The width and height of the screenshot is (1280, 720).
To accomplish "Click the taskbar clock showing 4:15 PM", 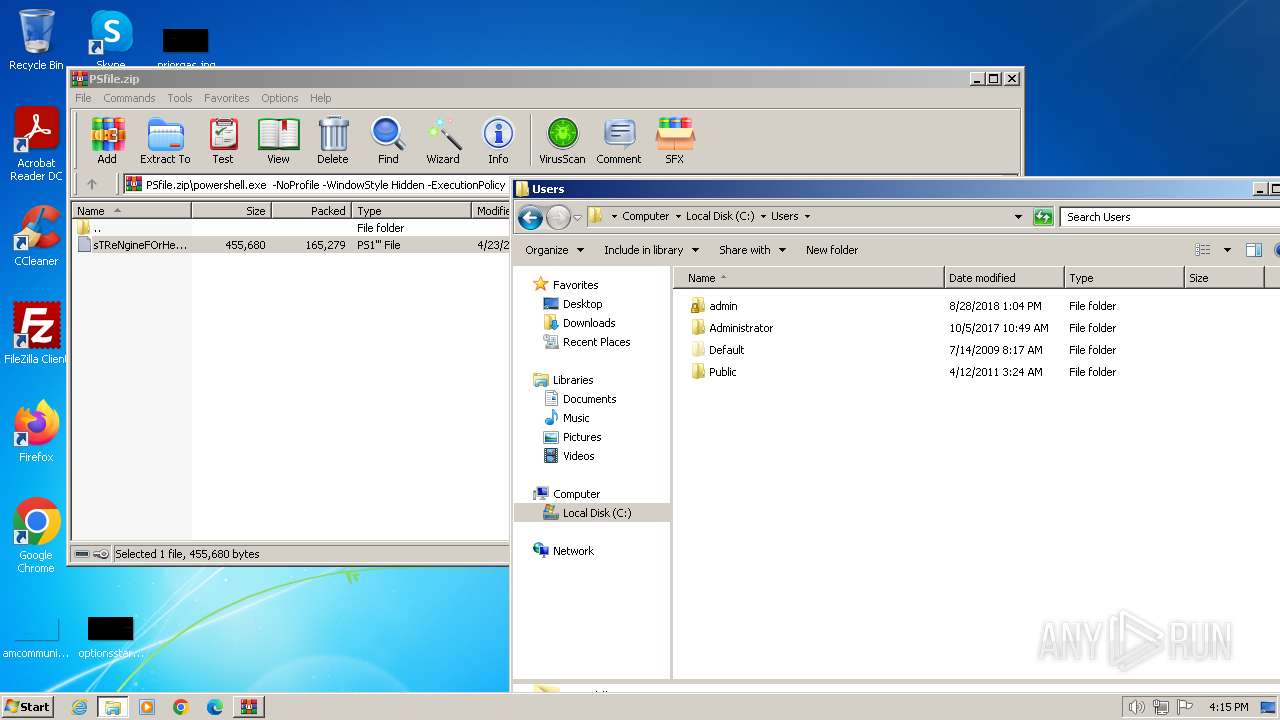I will 1228,707.
